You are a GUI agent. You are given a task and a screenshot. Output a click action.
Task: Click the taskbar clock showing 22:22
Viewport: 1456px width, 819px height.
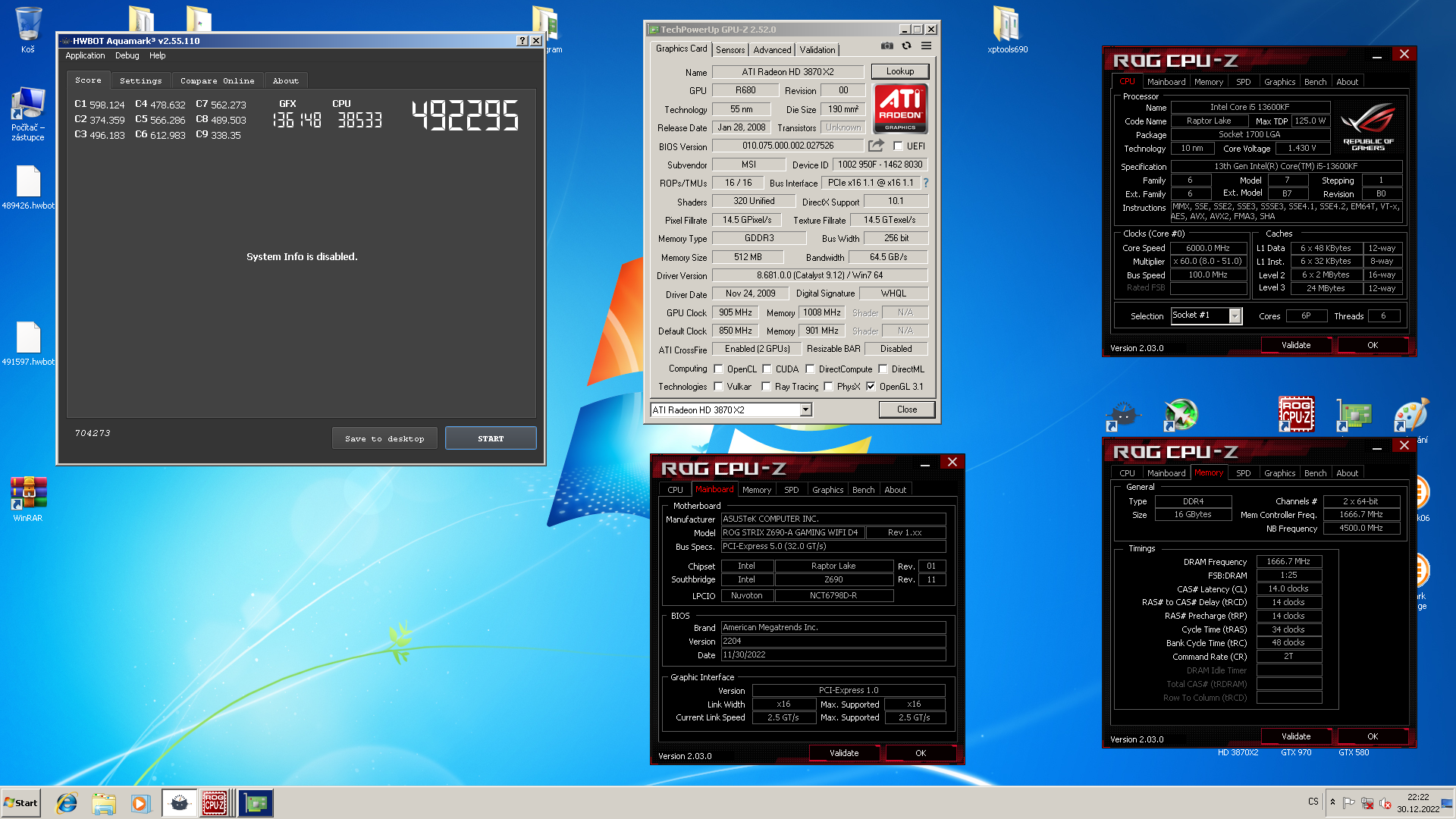(1417, 803)
